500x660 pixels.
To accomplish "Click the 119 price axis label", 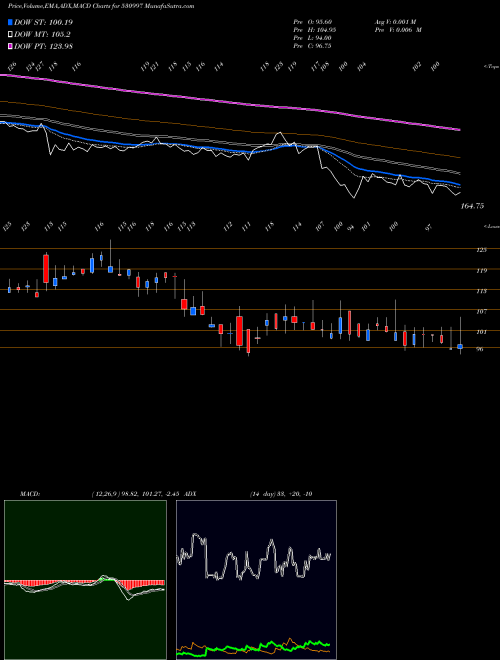I will [x=481, y=271].
